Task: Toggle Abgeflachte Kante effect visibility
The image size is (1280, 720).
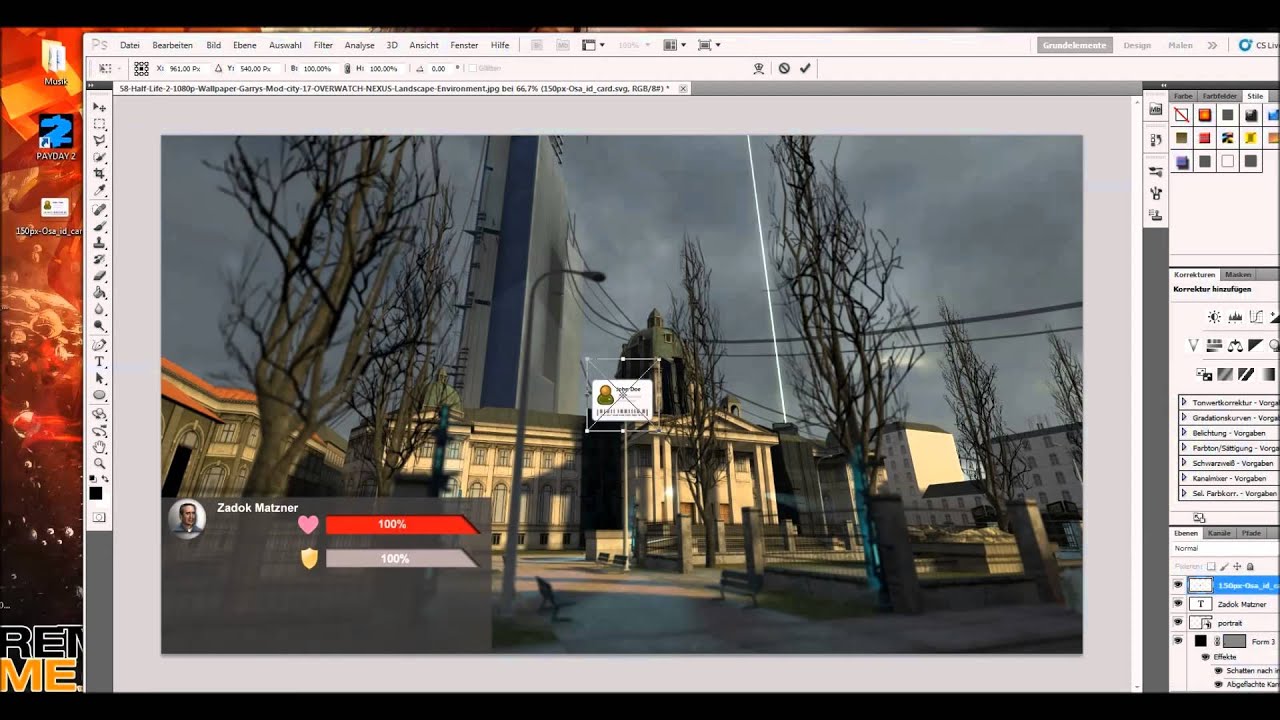Action: [1218, 685]
